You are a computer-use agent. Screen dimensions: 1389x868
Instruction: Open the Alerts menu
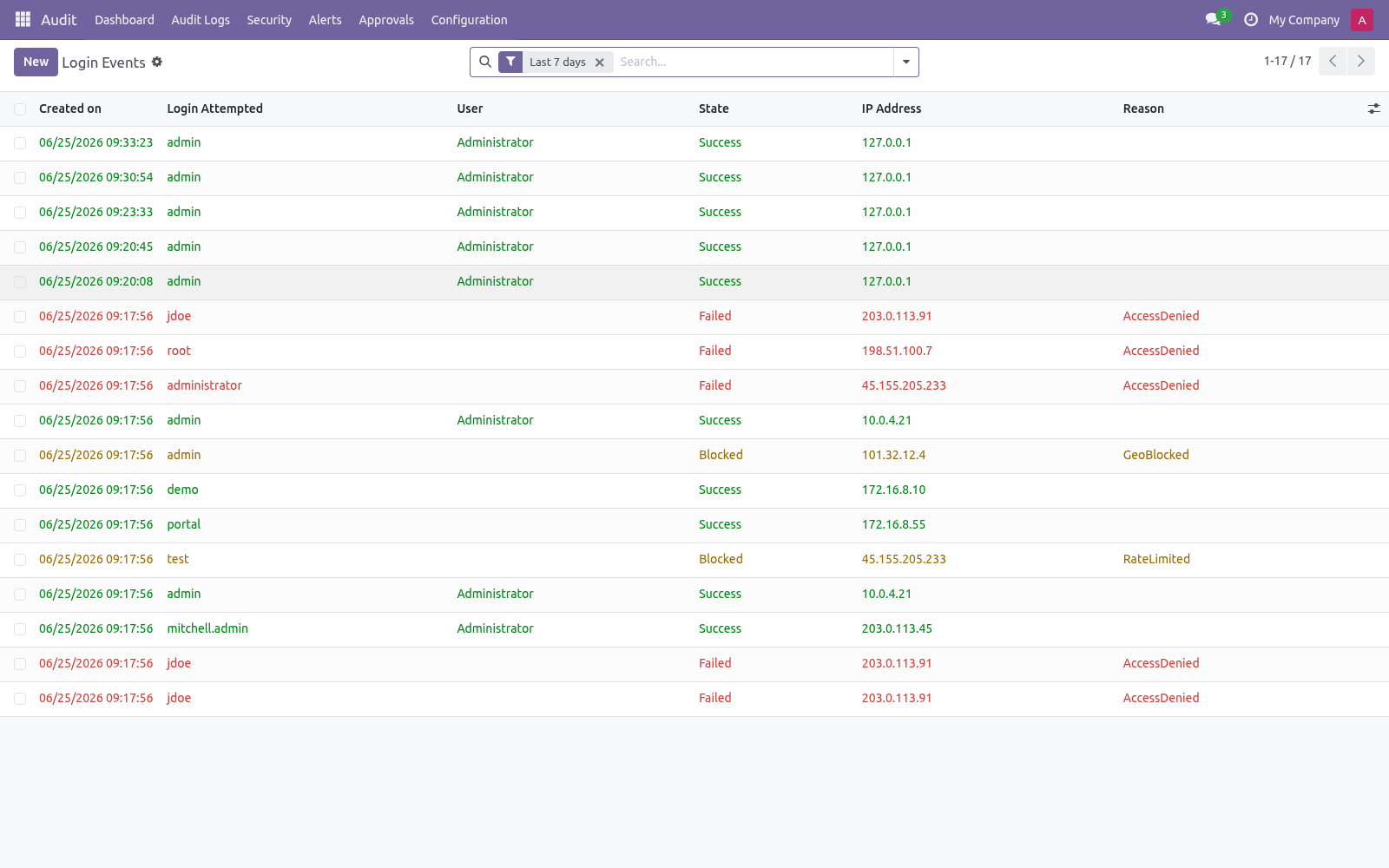tap(326, 20)
